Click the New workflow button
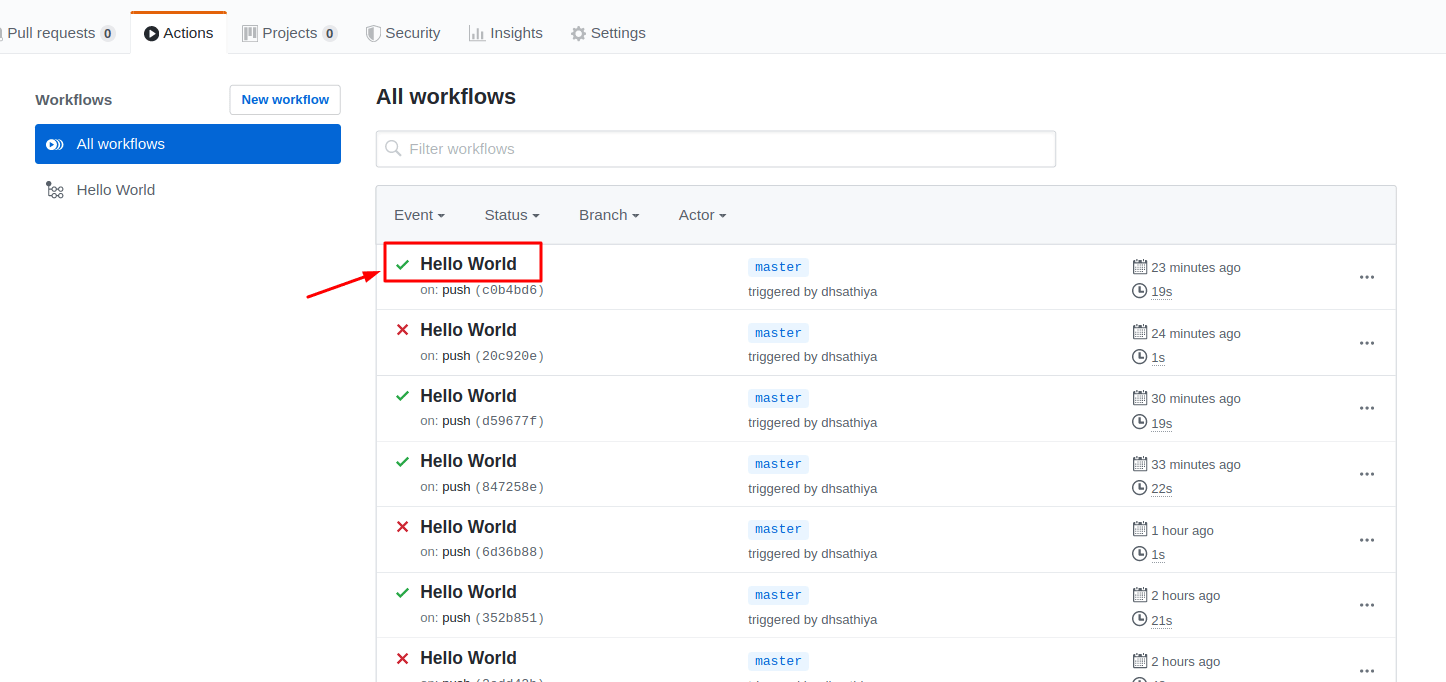The width and height of the screenshot is (1446, 682). tap(285, 100)
